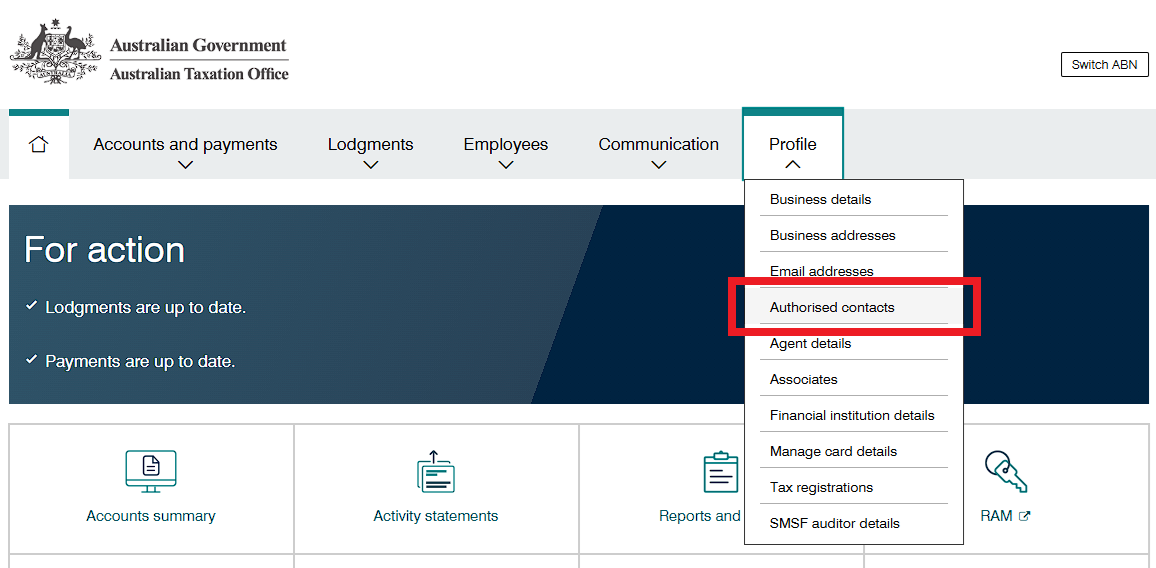Image resolution: width=1156 pixels, height=568 pixels.
Task: Select SMSF auditor details option
Action: (x=834, y=523)
